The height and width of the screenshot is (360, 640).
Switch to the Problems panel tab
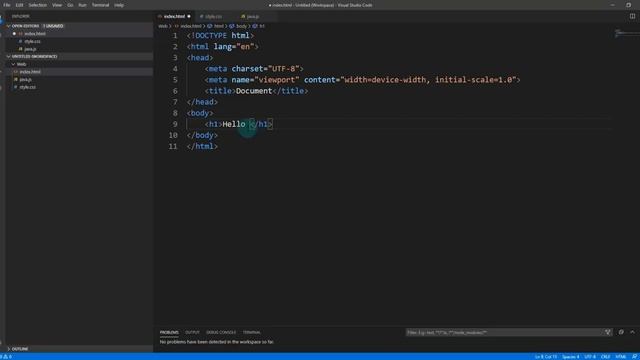(169, 332)
